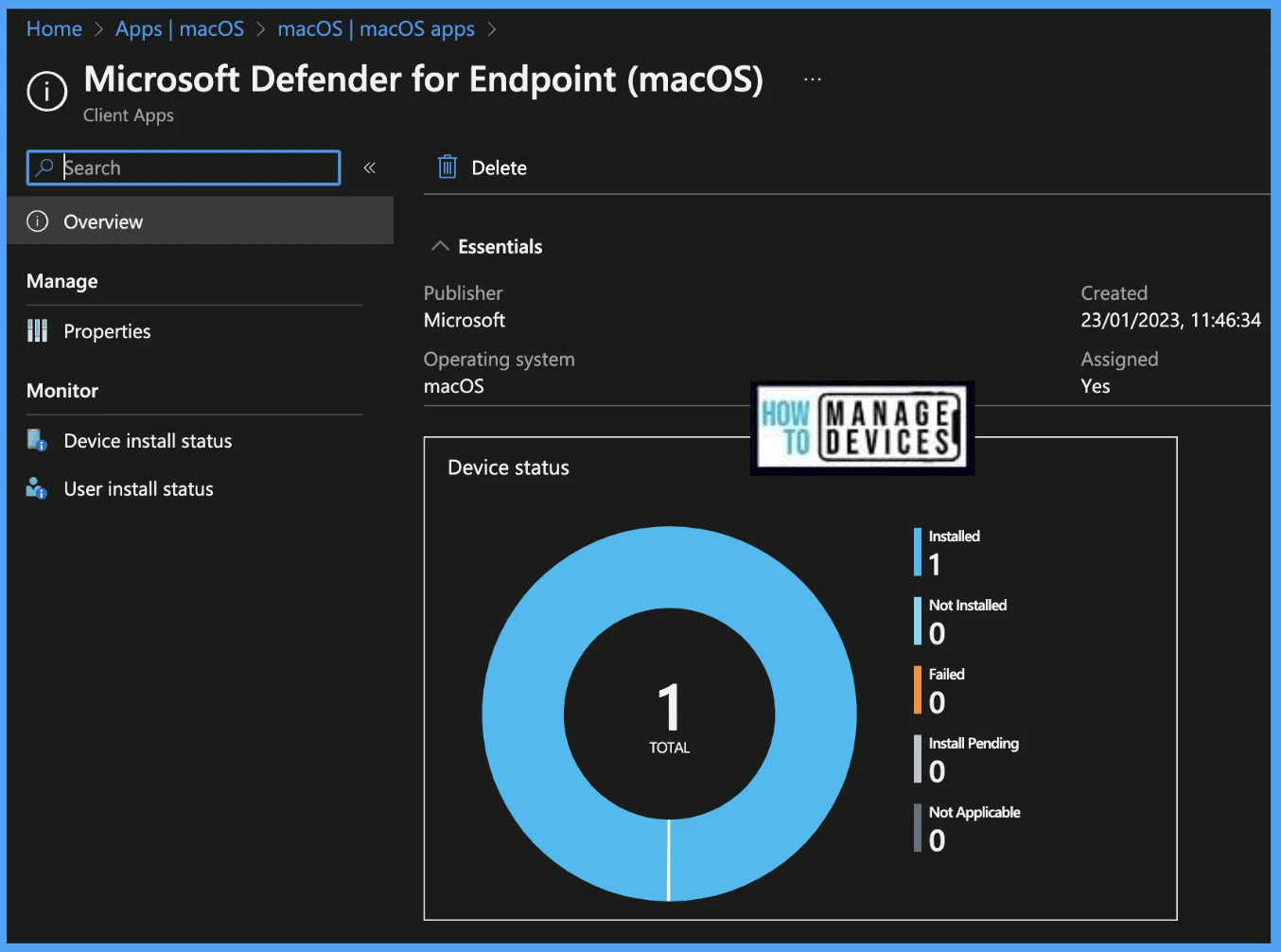Click the info icon beside the app title
1281x952 pixels.
(x=46, y=92)
